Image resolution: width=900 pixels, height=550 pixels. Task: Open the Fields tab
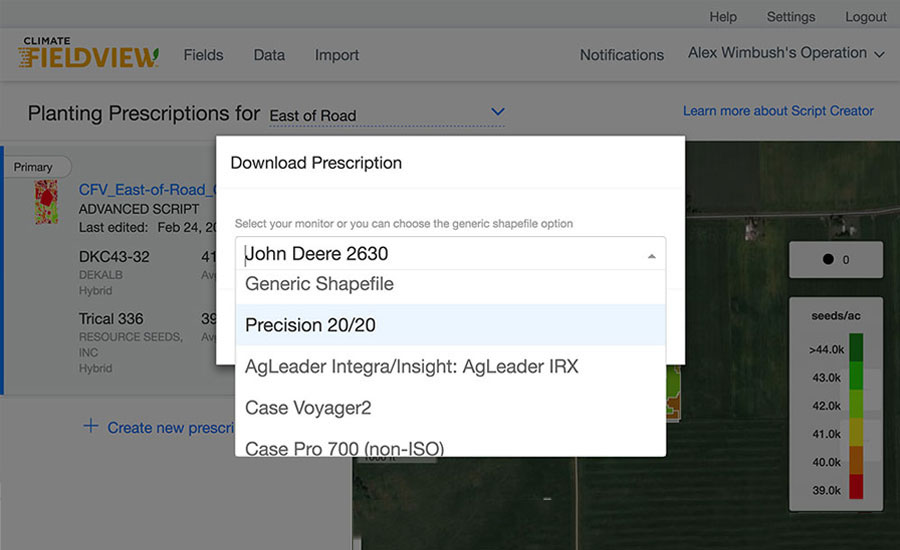click(203, 55)
